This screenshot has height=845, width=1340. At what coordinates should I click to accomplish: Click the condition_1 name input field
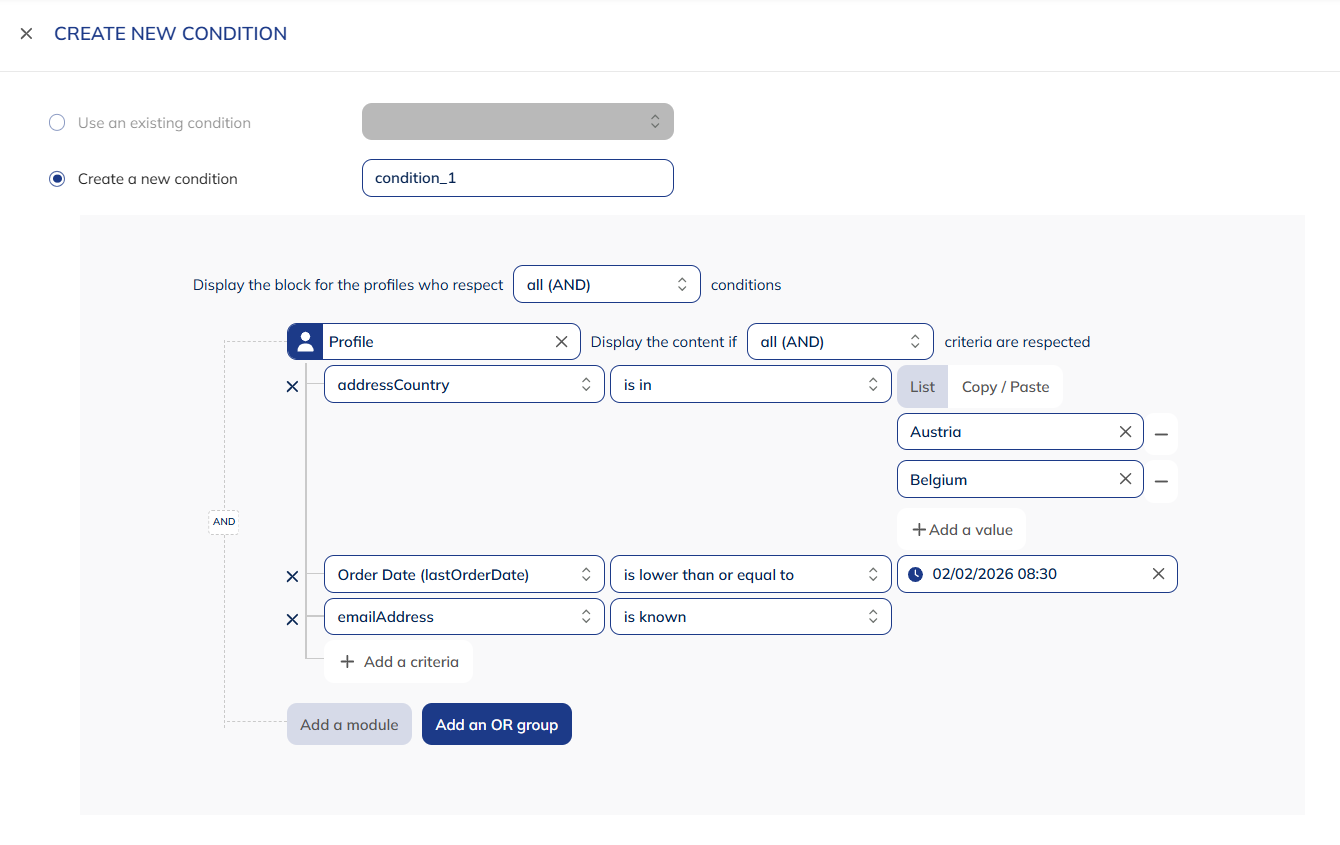[x=517, y=178]
